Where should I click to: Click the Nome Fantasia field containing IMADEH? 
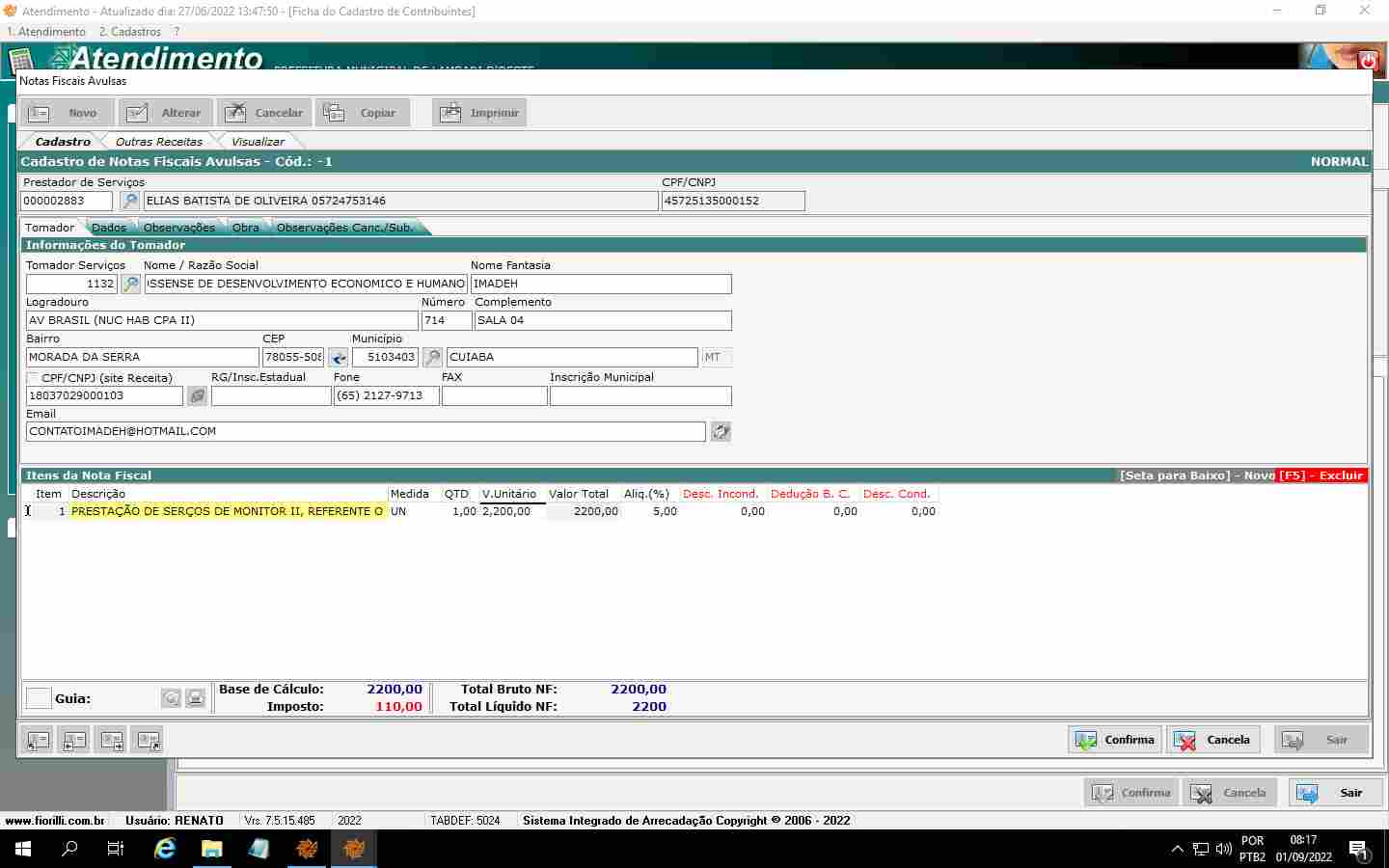(x=600, y=284)
